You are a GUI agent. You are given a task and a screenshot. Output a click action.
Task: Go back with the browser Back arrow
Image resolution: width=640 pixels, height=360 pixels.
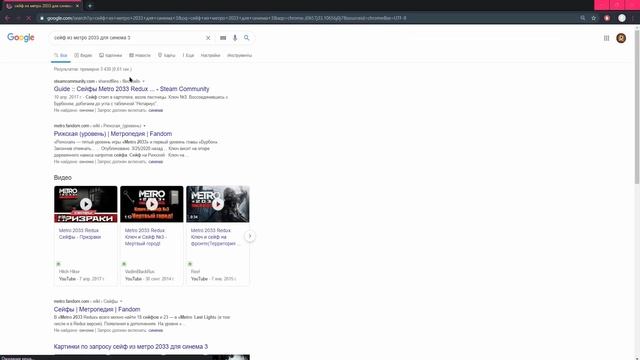pyautogui.click(x=7, y=18)
